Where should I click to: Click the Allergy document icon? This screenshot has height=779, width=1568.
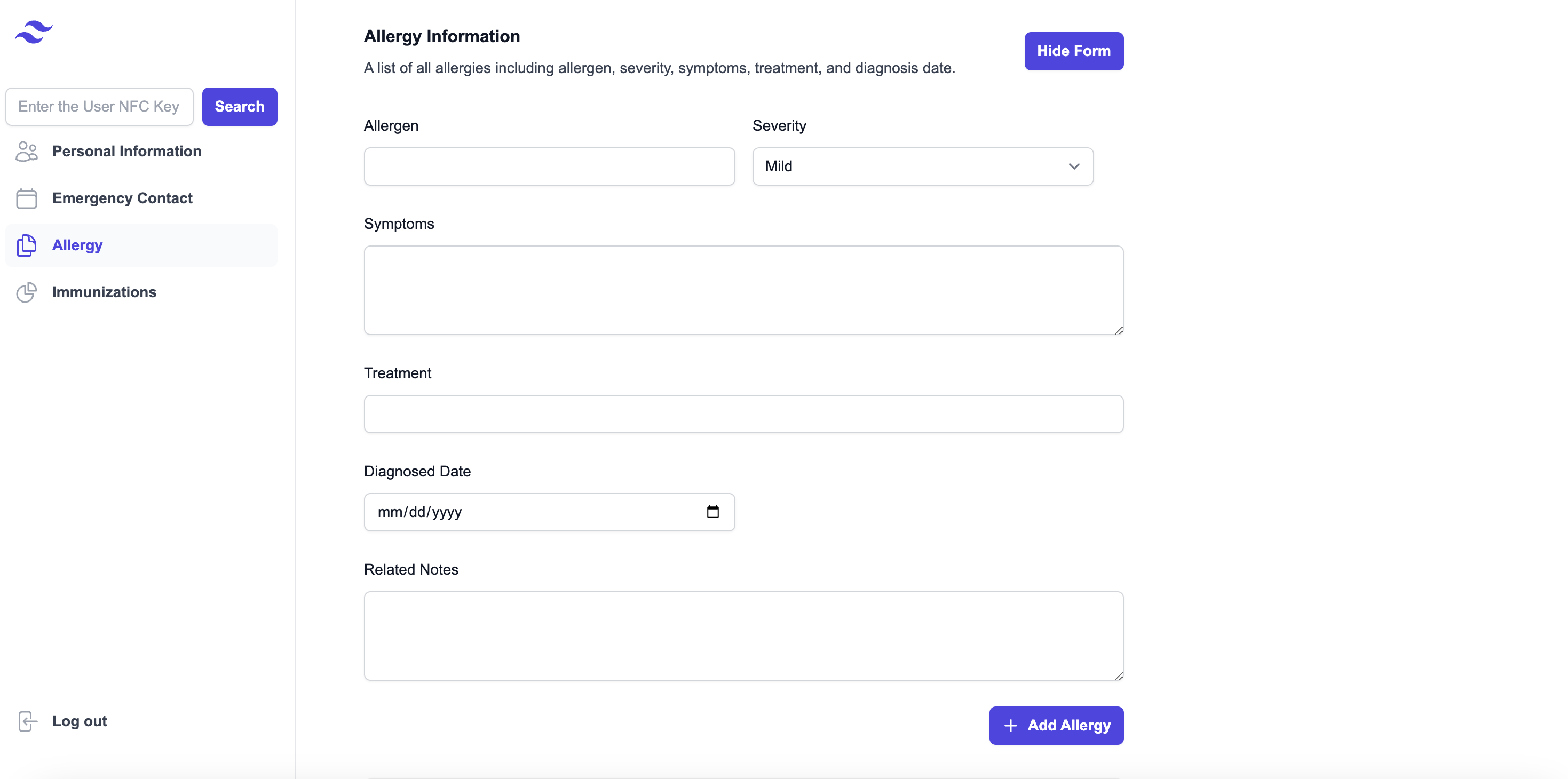pyautogui.click(x=26, y=245)
